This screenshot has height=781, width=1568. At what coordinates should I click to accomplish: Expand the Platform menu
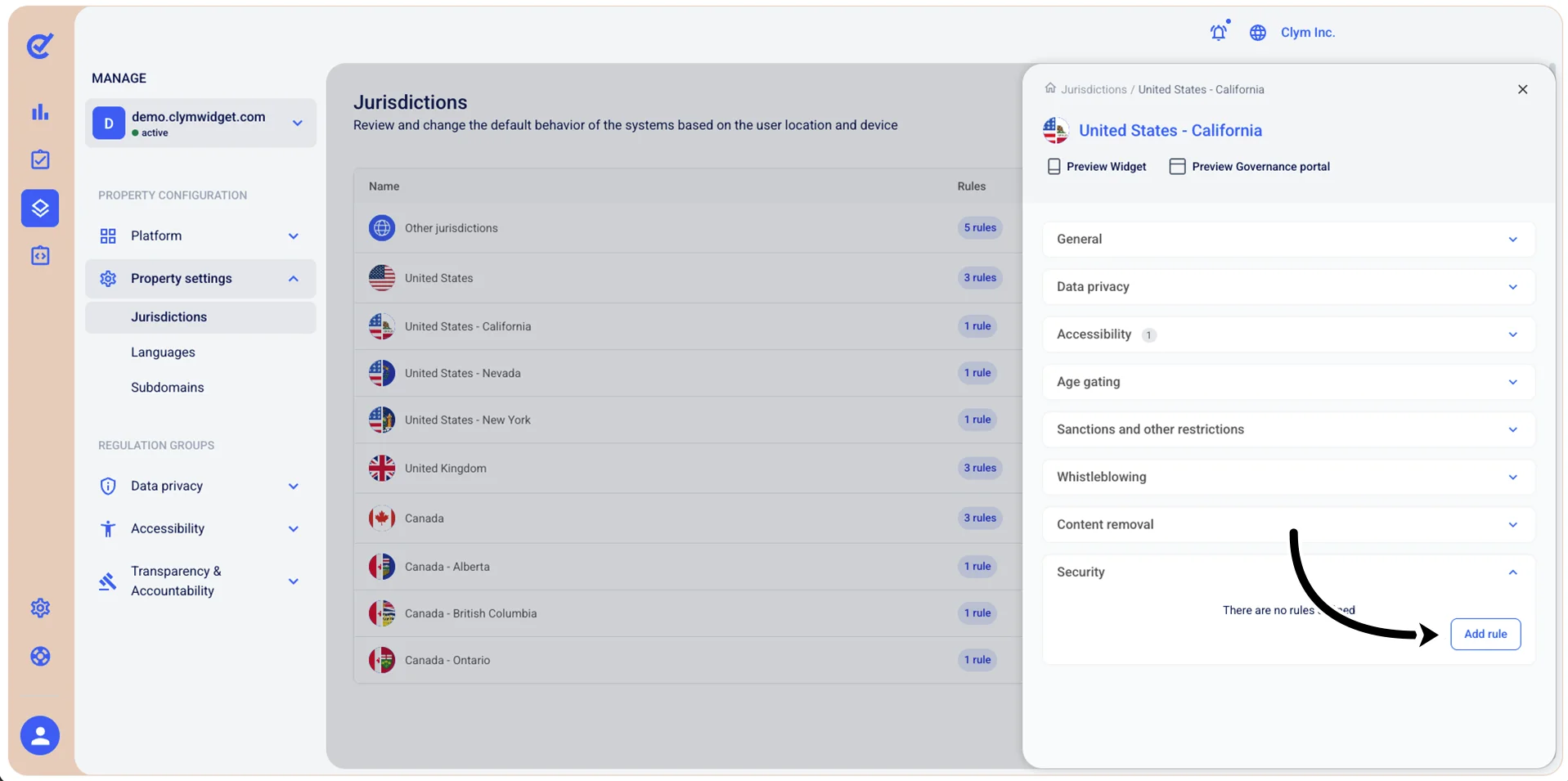[x=200, y=236]
